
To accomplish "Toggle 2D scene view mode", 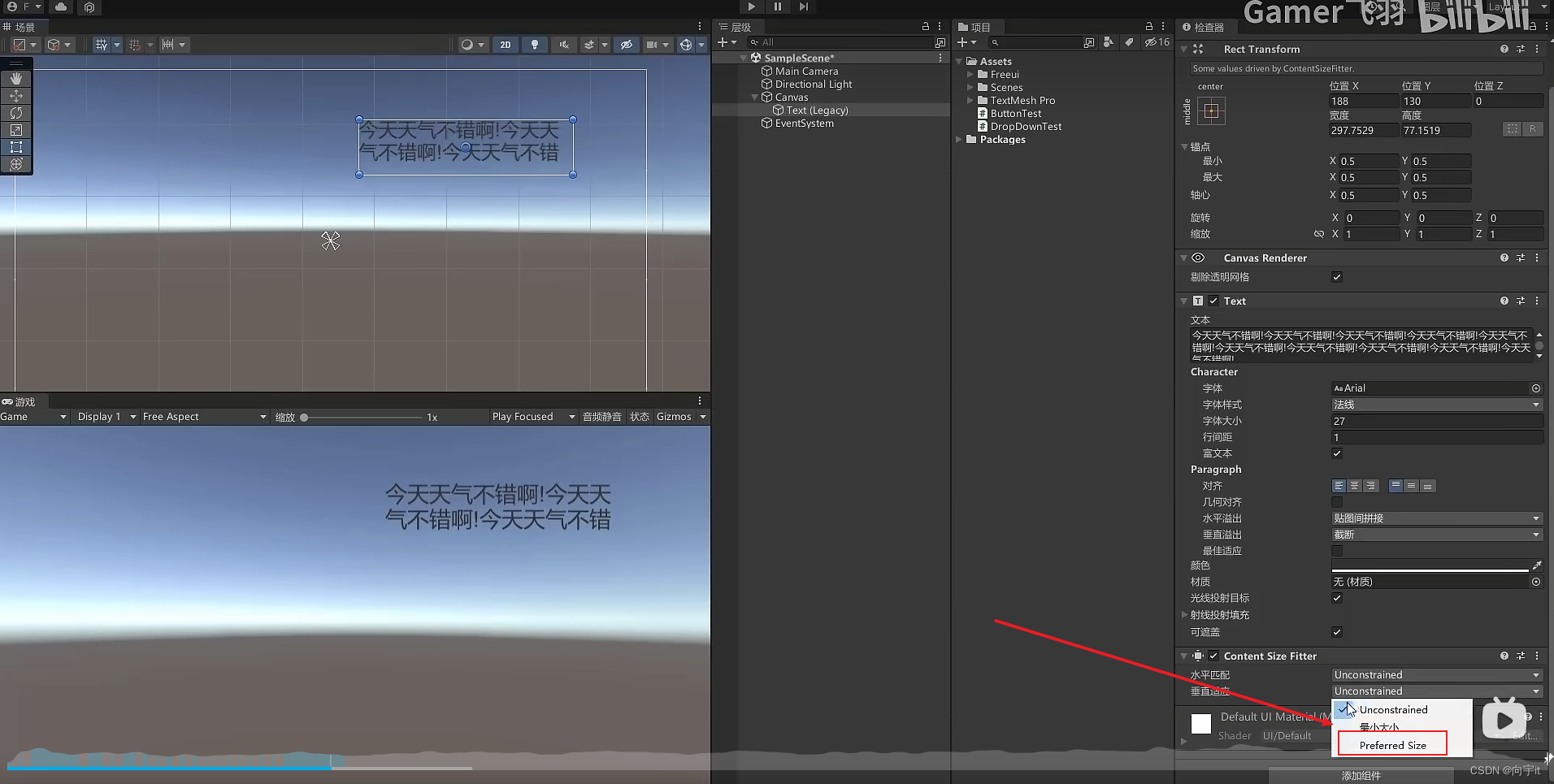I will pos(506,45).
